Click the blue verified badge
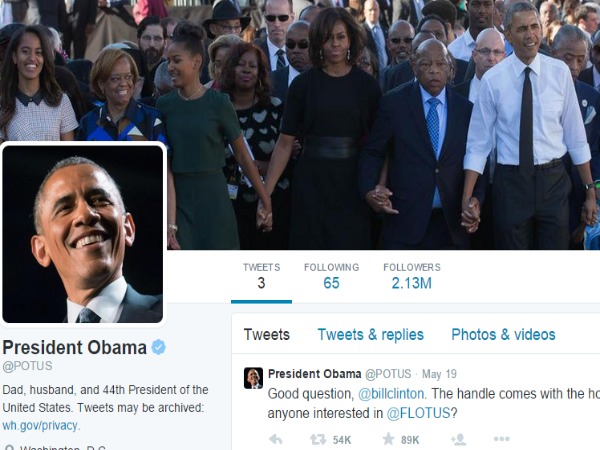This screenshot has height=450, width=600. (x=158, y=347)
